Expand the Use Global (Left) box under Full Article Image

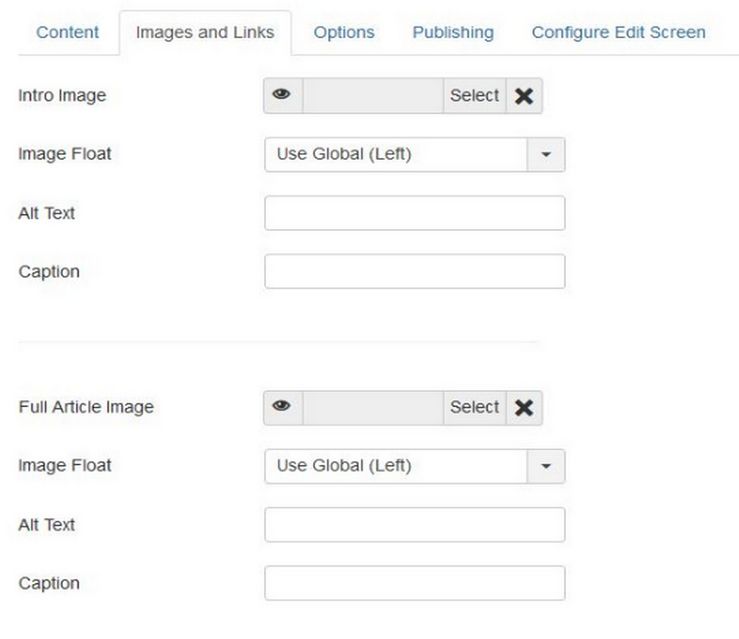pos(415,467)
